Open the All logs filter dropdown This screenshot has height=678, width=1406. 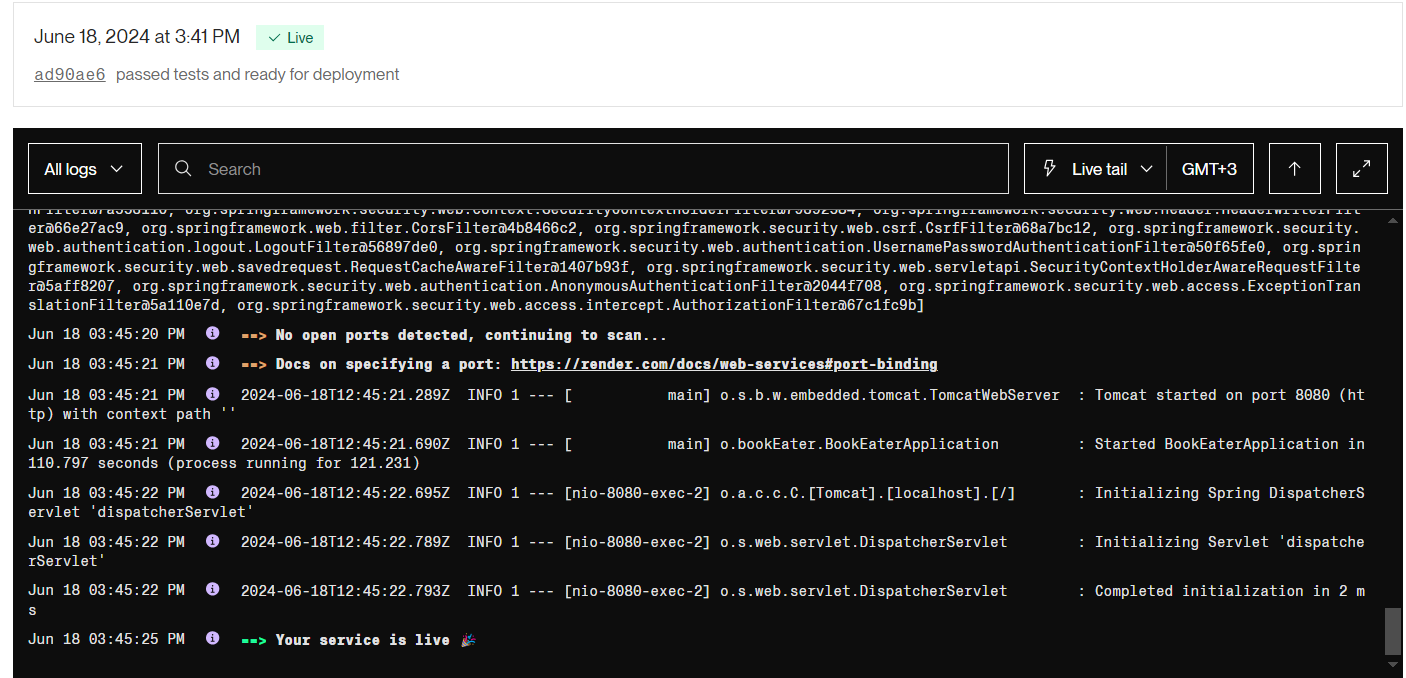click(x=85, y=169)
